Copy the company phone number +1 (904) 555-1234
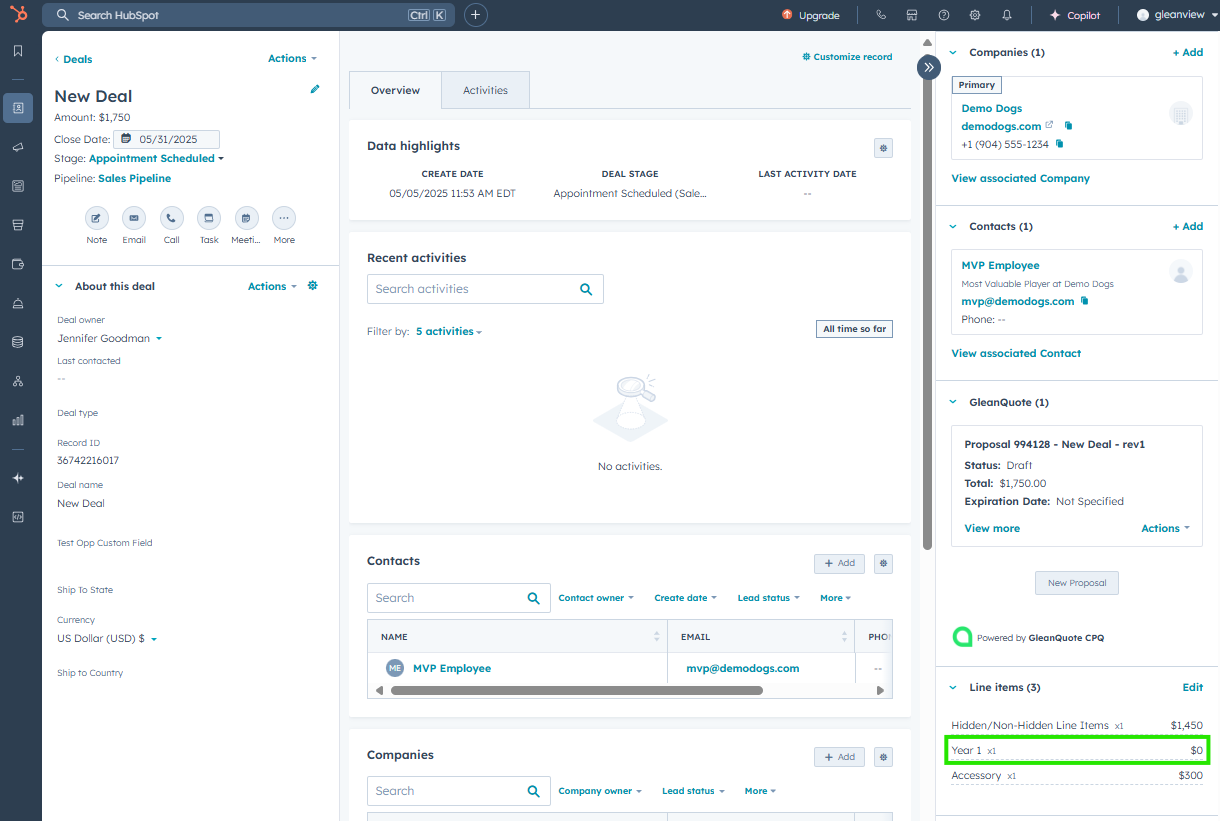 point(1060,144)
